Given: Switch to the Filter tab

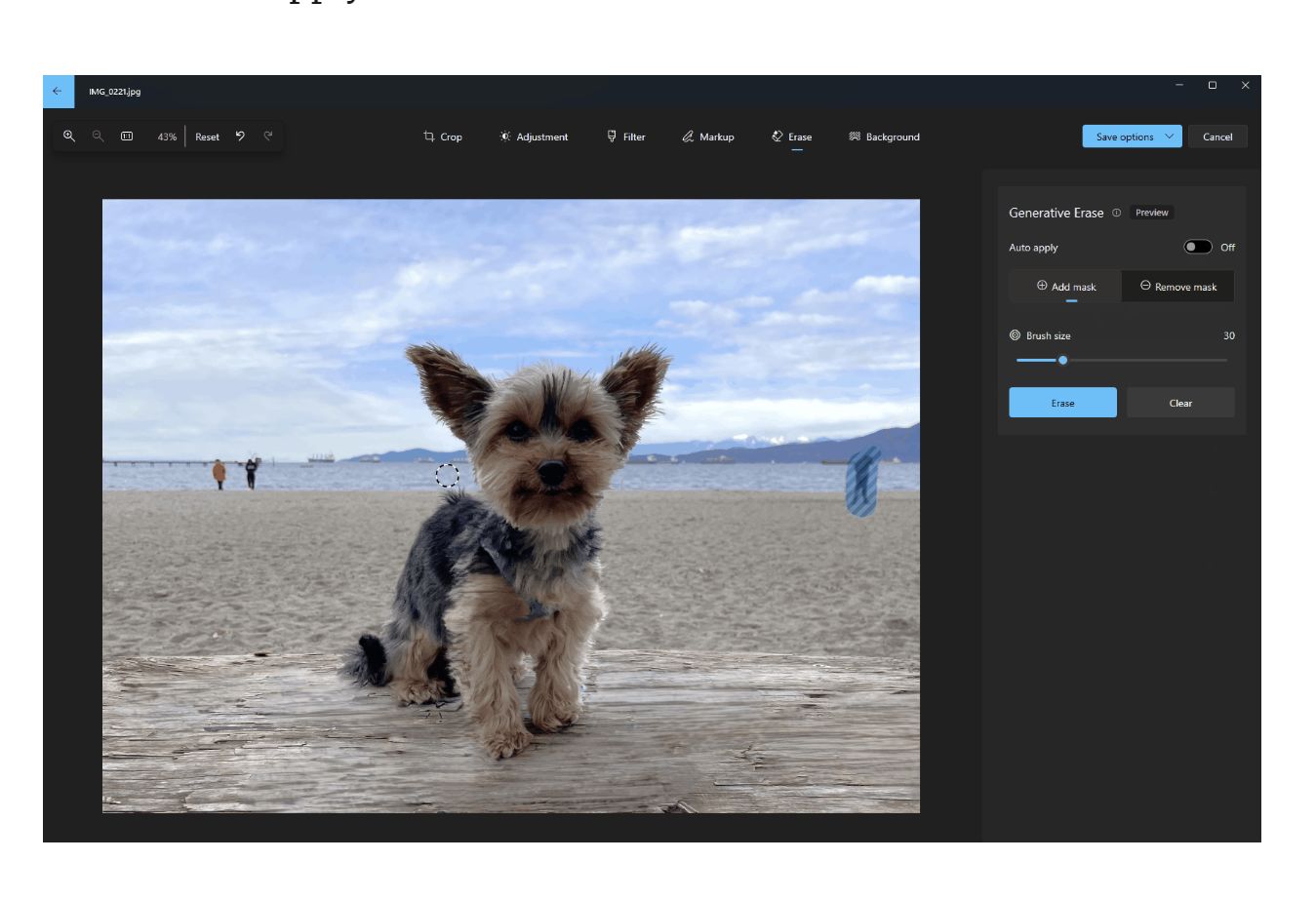Looking at the screenshot, I should (626, 137).
